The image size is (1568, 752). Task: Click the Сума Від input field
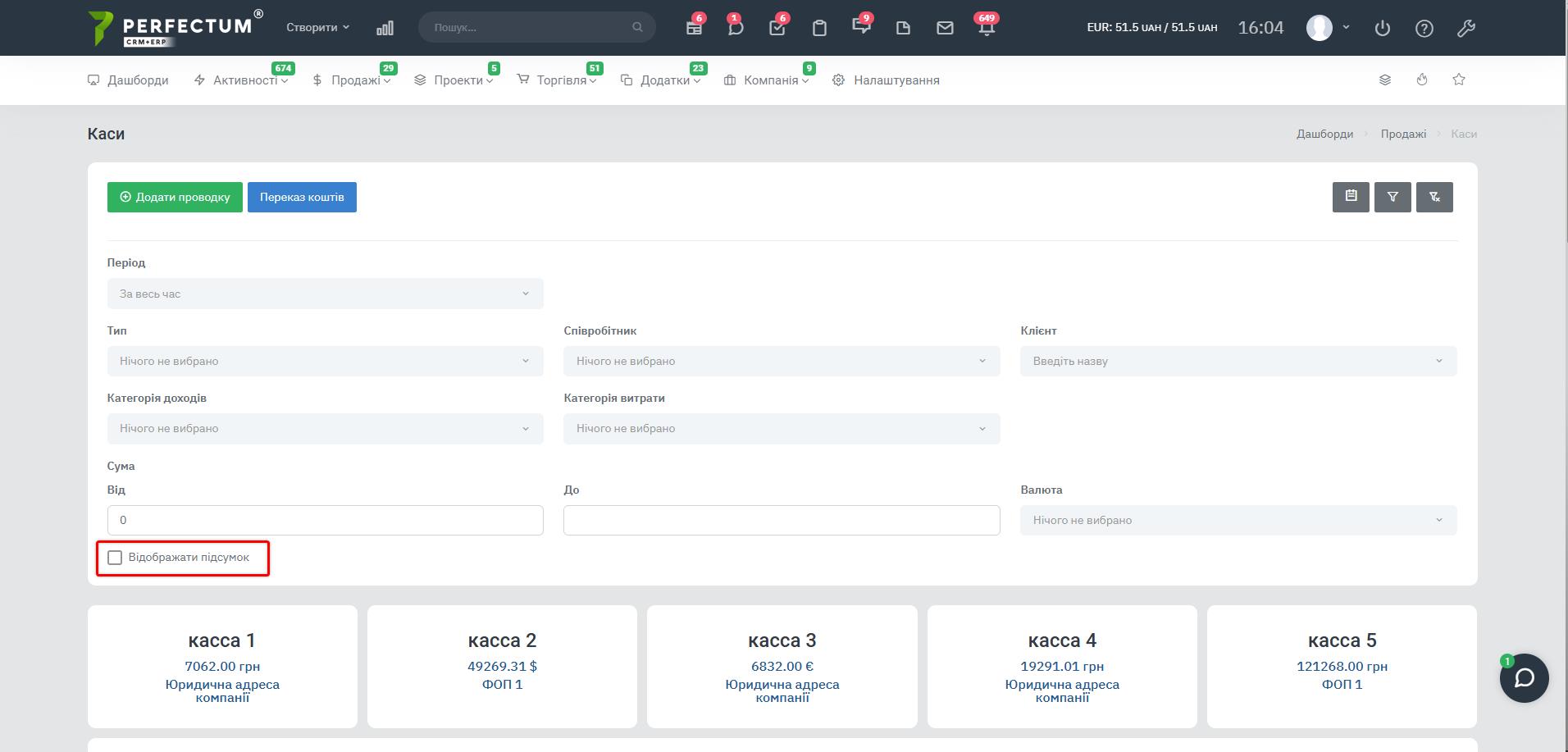click(325, 520)
